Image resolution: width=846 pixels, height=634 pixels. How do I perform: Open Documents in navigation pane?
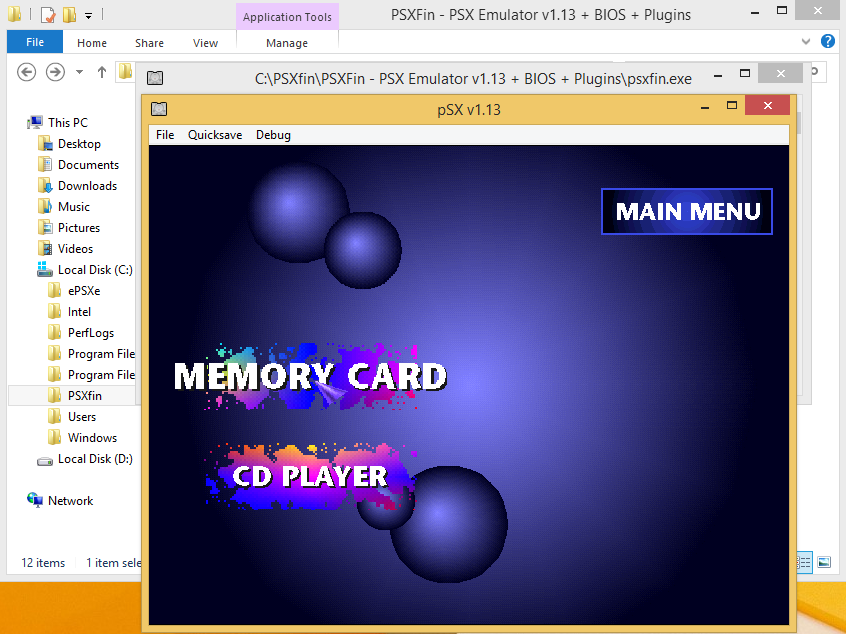tap(88, 165)
